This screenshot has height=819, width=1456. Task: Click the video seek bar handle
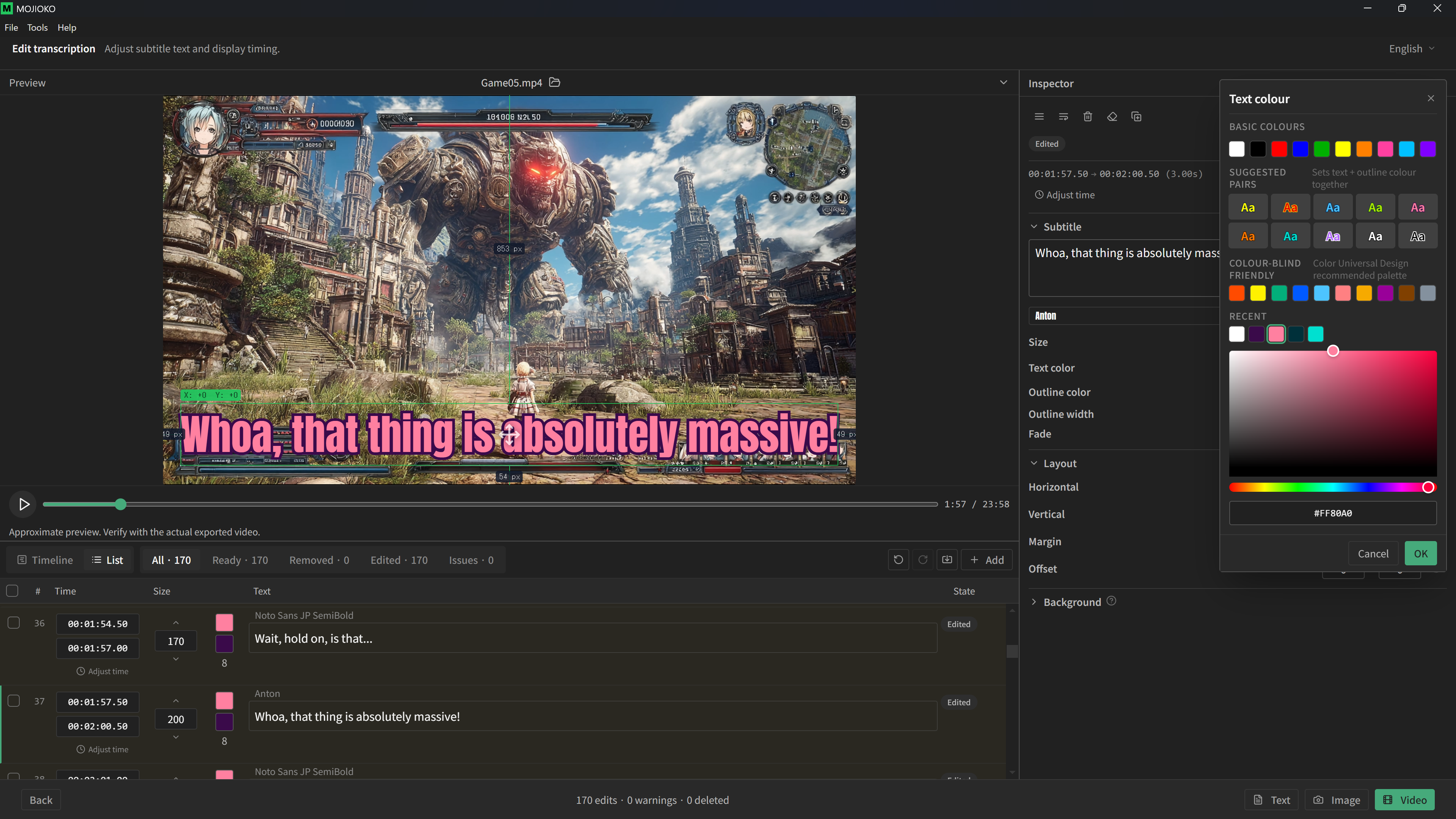pos(121,504)
